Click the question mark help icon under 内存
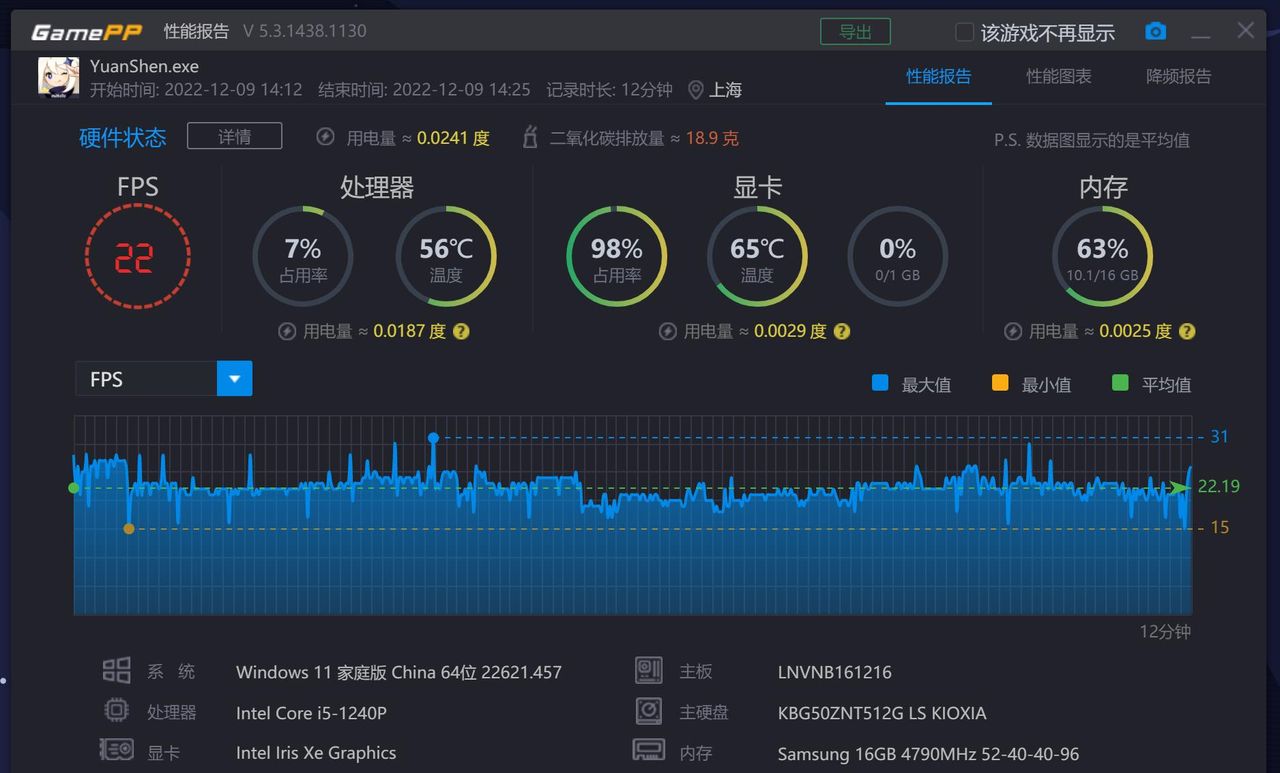The width and height of the screenshot is (1280, 773). [x=1187, y=331]
